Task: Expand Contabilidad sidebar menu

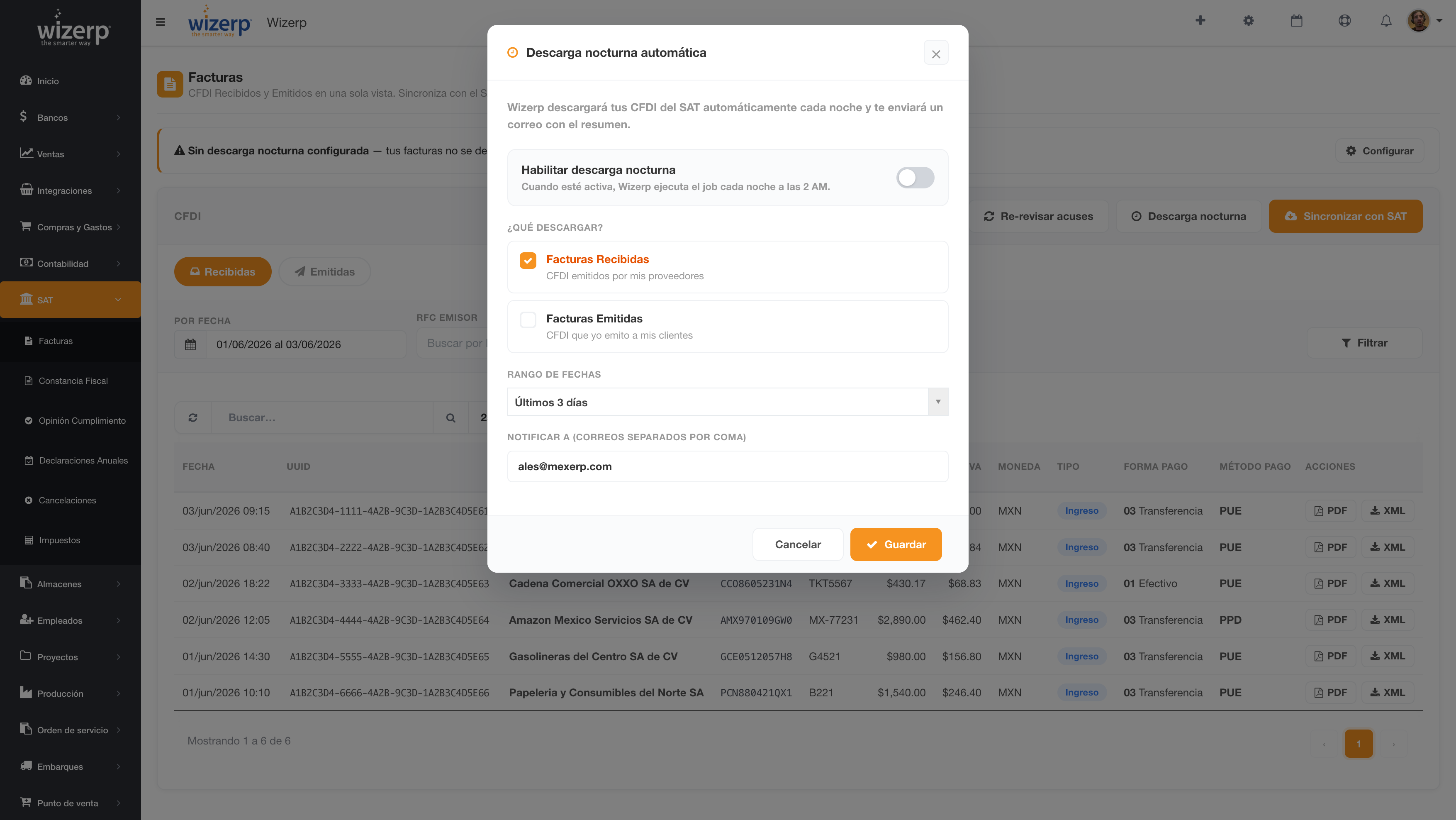Action: pos(70,264)
